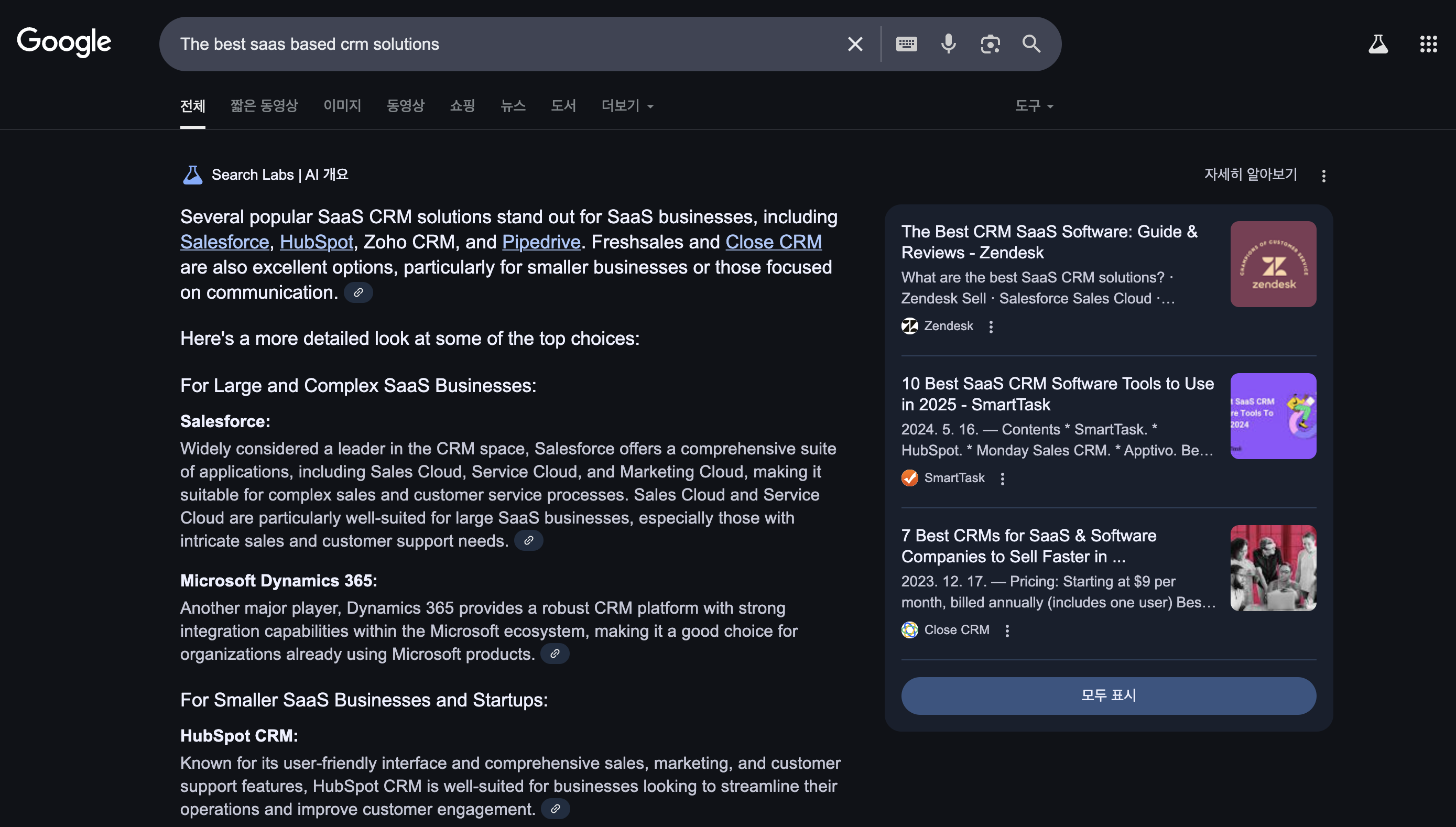Click the 모두 표시 button

point(1109,696)
